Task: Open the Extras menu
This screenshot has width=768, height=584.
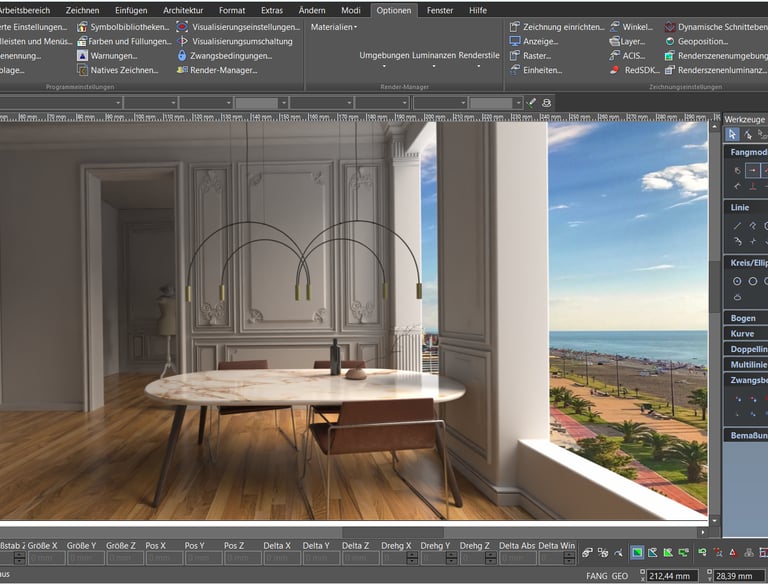Action: click(x=272, y=10)
